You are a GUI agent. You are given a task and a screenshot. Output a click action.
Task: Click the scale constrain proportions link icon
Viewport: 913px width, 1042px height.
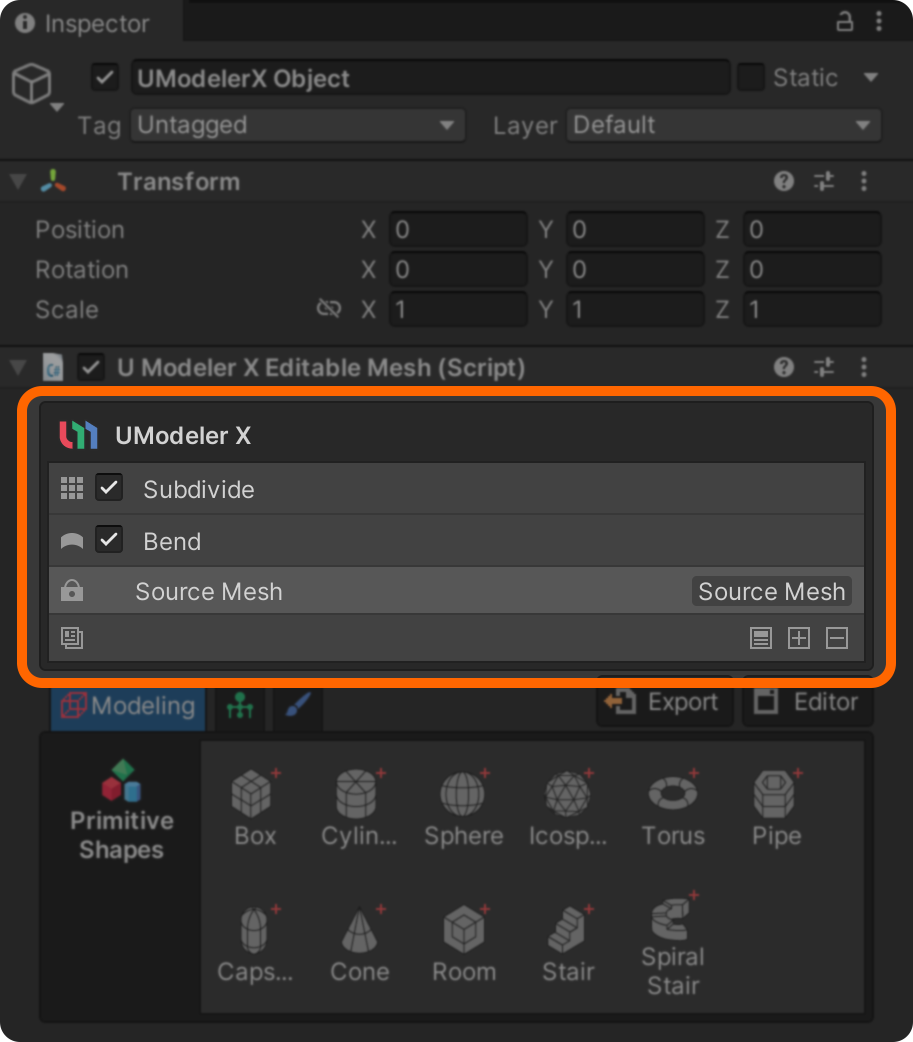[329, 309]
